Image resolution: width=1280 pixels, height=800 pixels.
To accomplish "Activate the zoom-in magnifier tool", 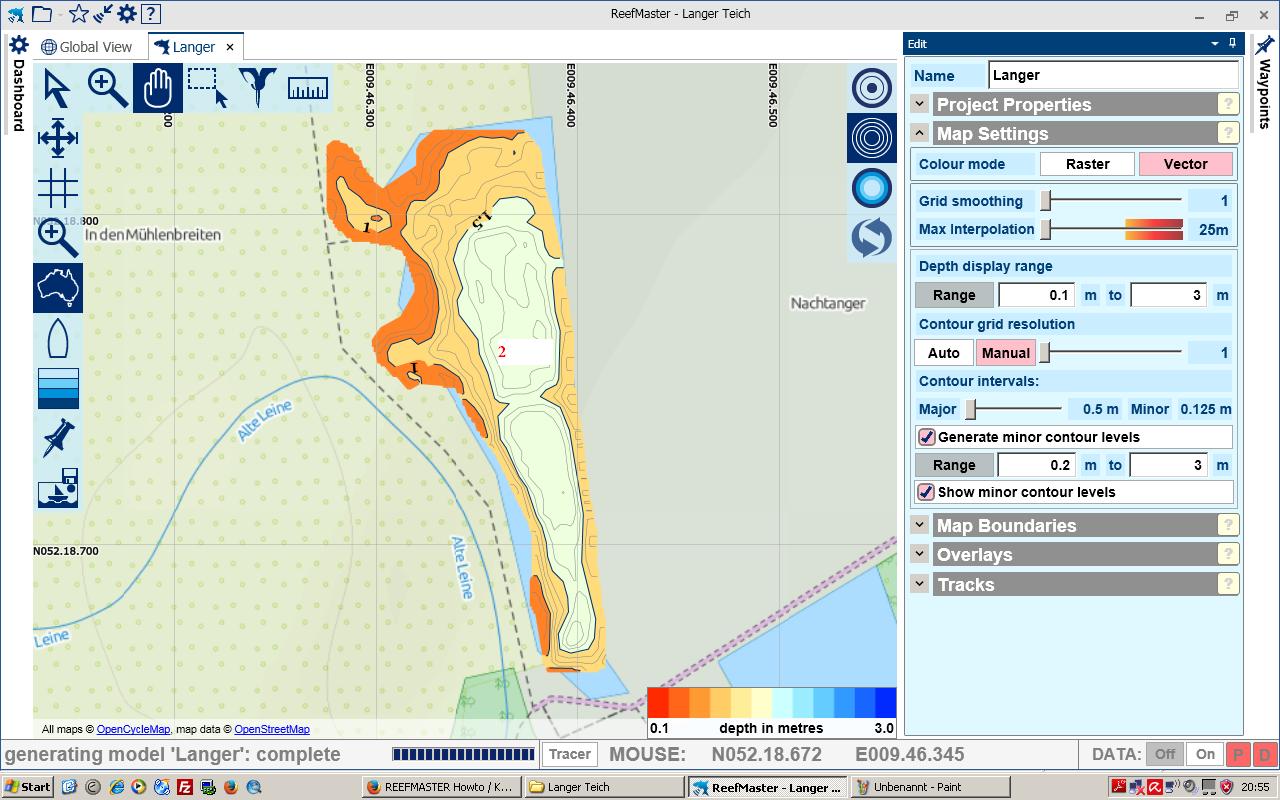I will 108,88.
